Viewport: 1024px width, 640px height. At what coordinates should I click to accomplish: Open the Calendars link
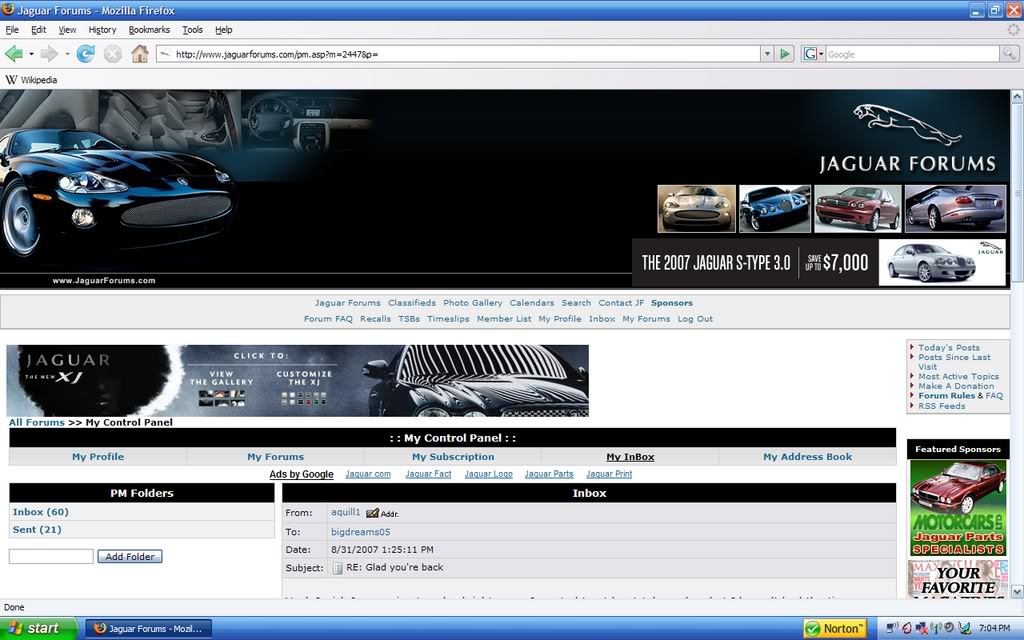point(532,303)
